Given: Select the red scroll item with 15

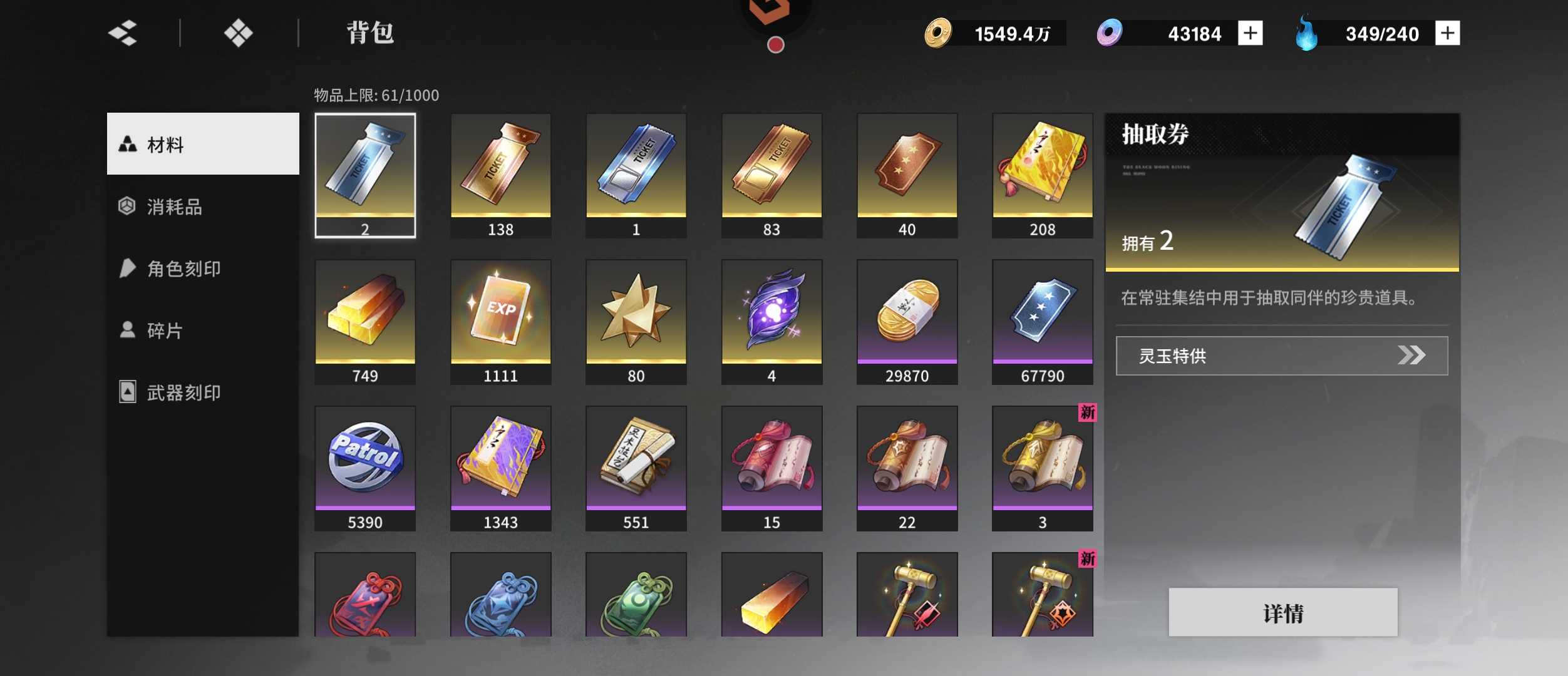Looking at the screenshot, I should pyautogui.click(x=771, y=469).
